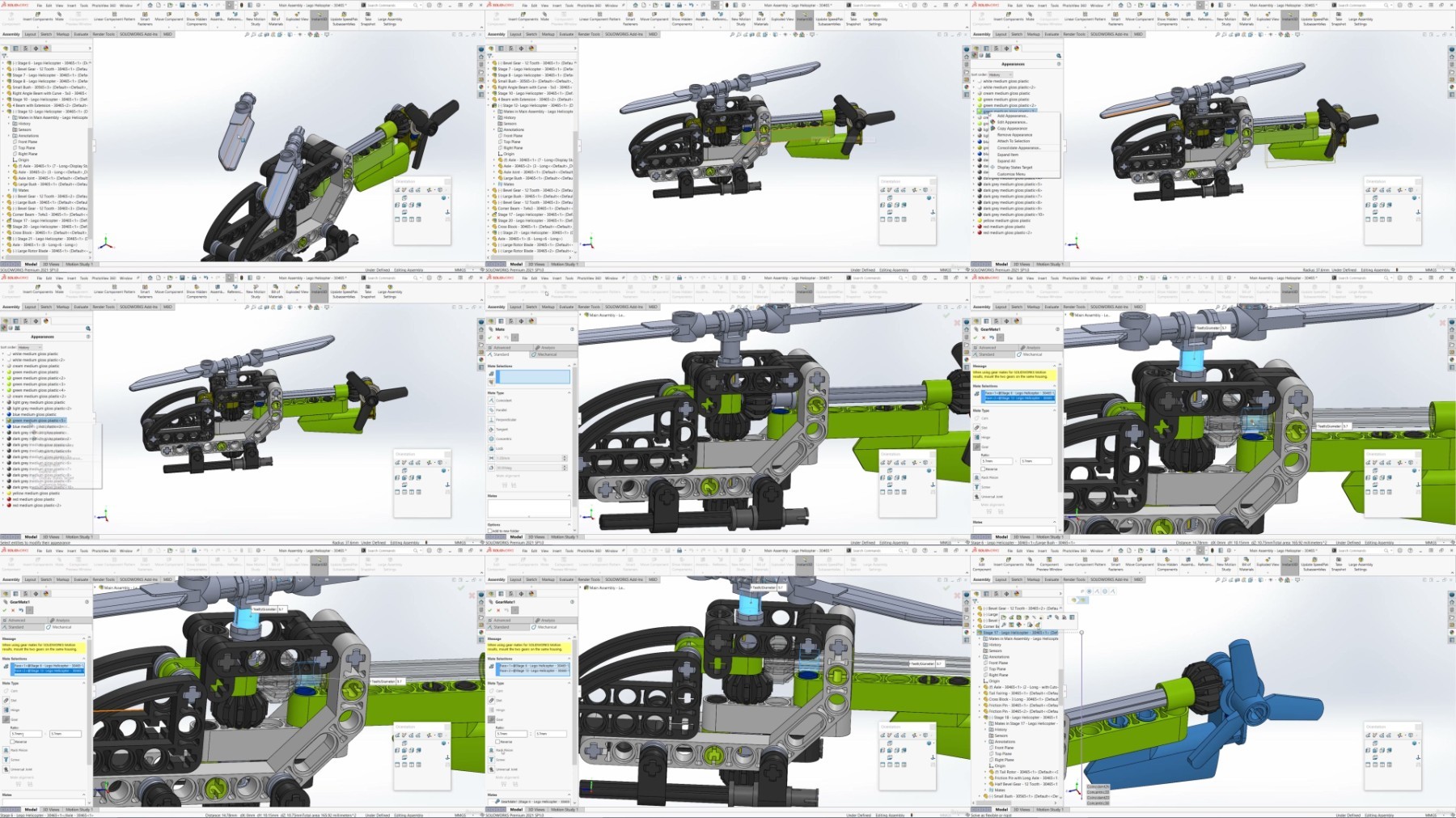Open ConfigurationManager tab icon in blue-rotor screenshot

997,593
